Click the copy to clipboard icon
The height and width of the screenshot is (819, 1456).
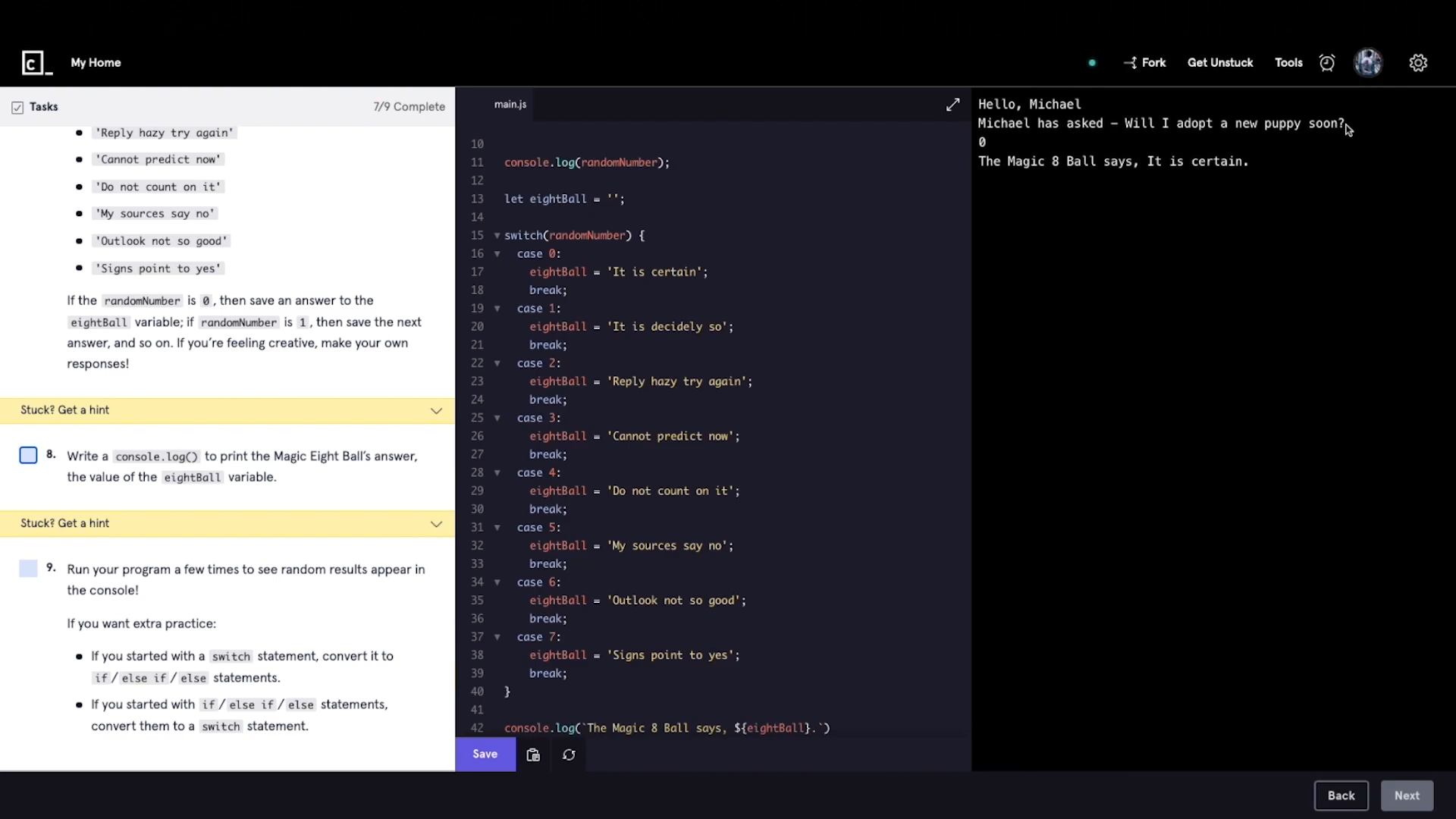point(533,755)
